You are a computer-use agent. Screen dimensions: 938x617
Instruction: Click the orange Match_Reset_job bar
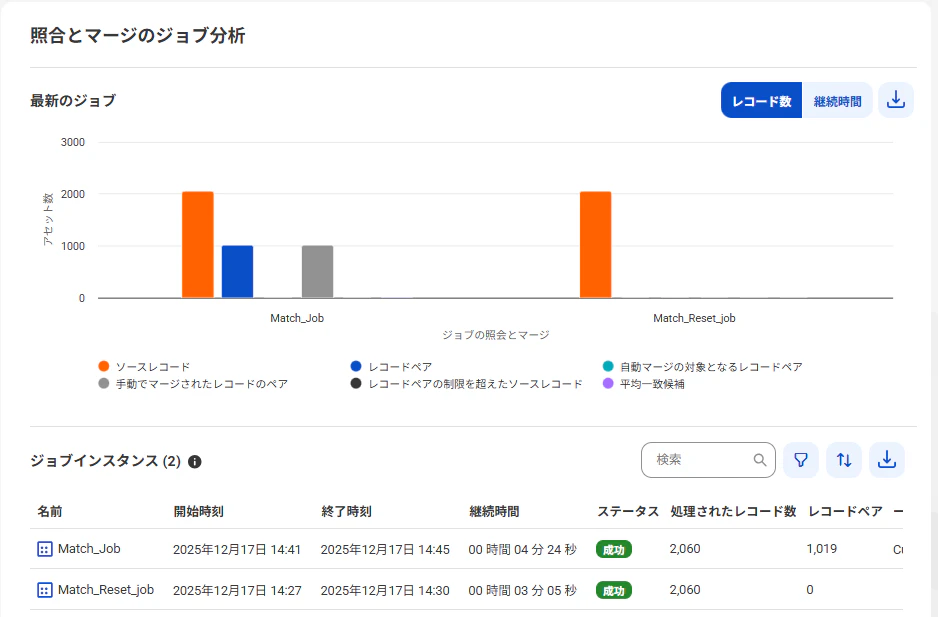(595, 245)
